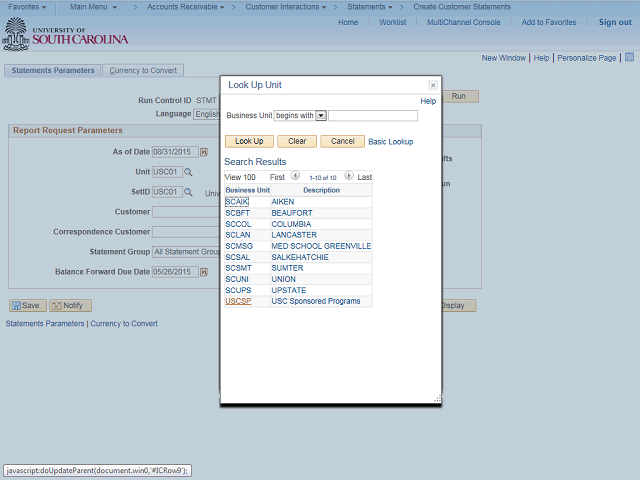
Task: Click Add to Favorites link
Action: click(x=549, y=22)
